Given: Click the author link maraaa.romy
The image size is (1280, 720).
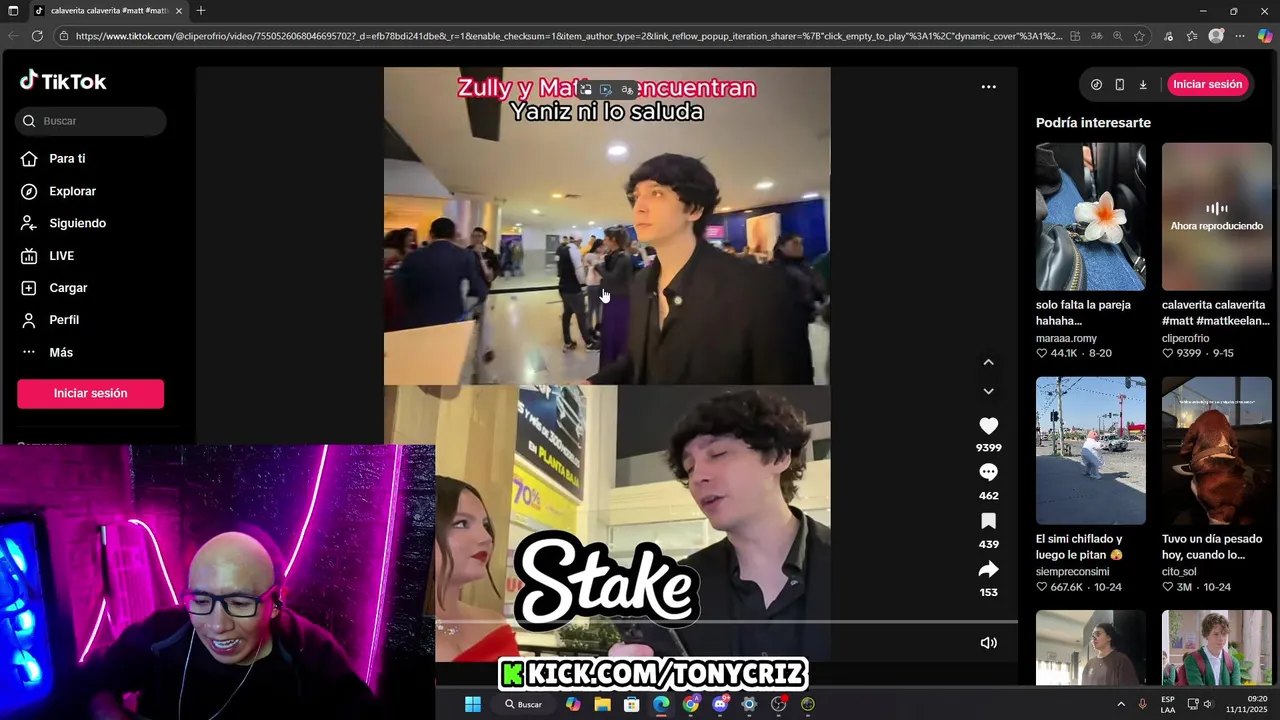Looking at the screenshot, I should [x=1066, y=338].
